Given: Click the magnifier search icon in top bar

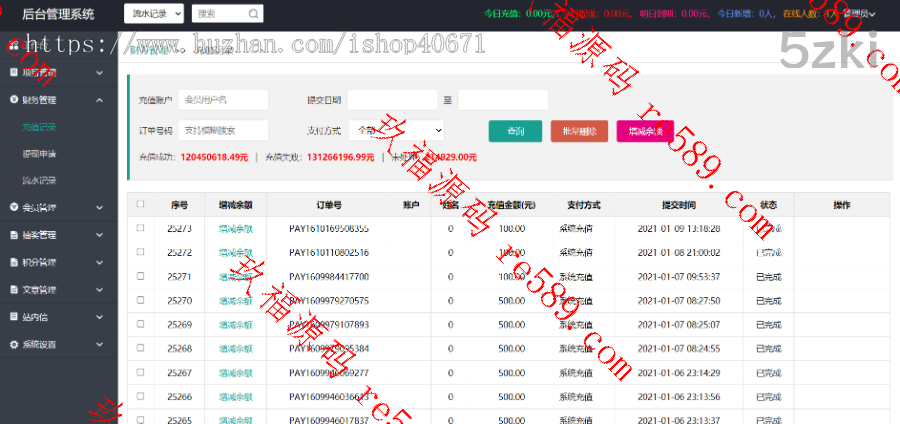Looking at the screenshot, I should (x=254, y=14).
